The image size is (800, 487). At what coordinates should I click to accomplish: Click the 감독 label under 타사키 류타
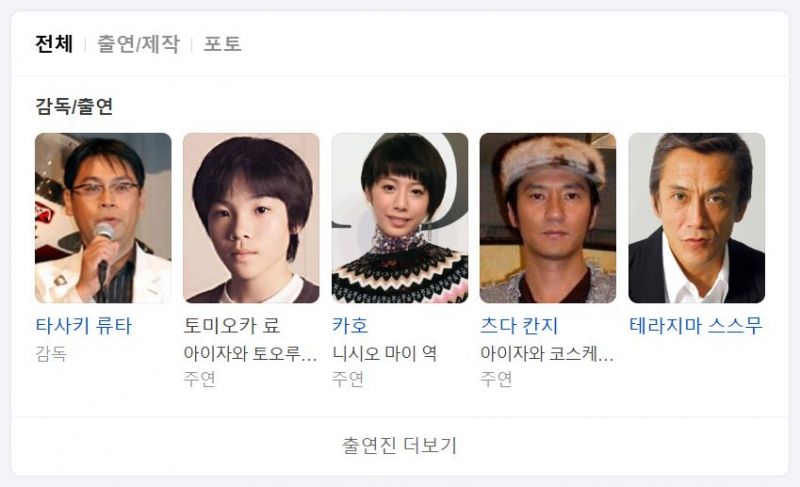(x=51, y=353)
